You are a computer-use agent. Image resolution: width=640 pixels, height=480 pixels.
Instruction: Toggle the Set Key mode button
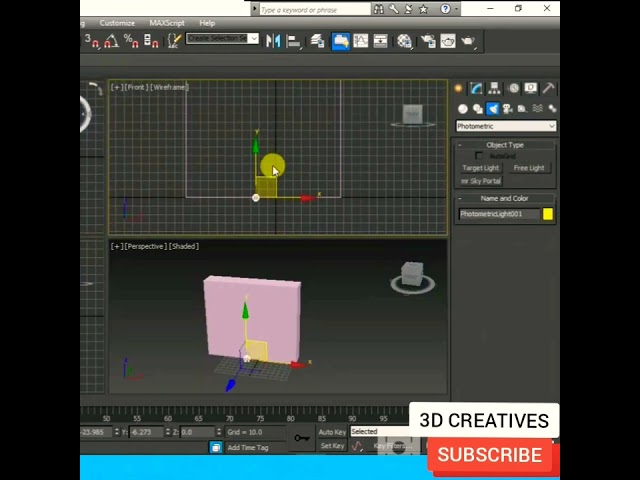point(332,446)
